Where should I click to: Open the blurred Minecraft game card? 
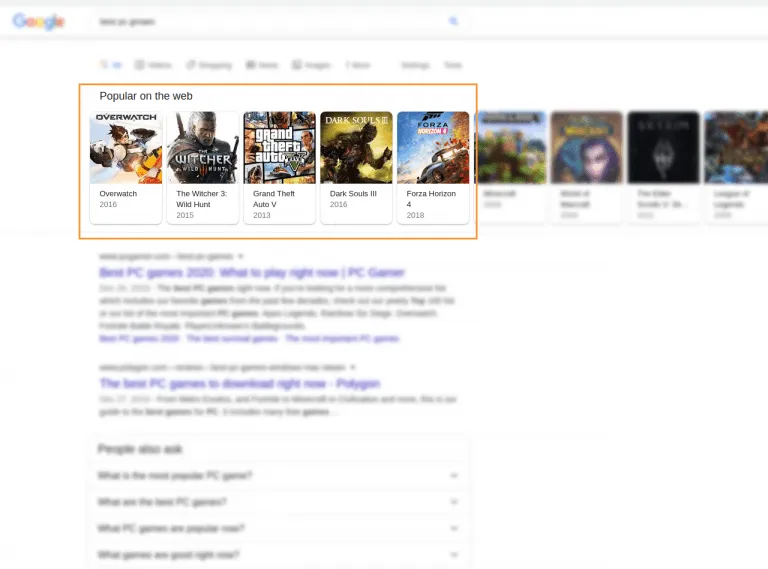(x=510, y=167)
